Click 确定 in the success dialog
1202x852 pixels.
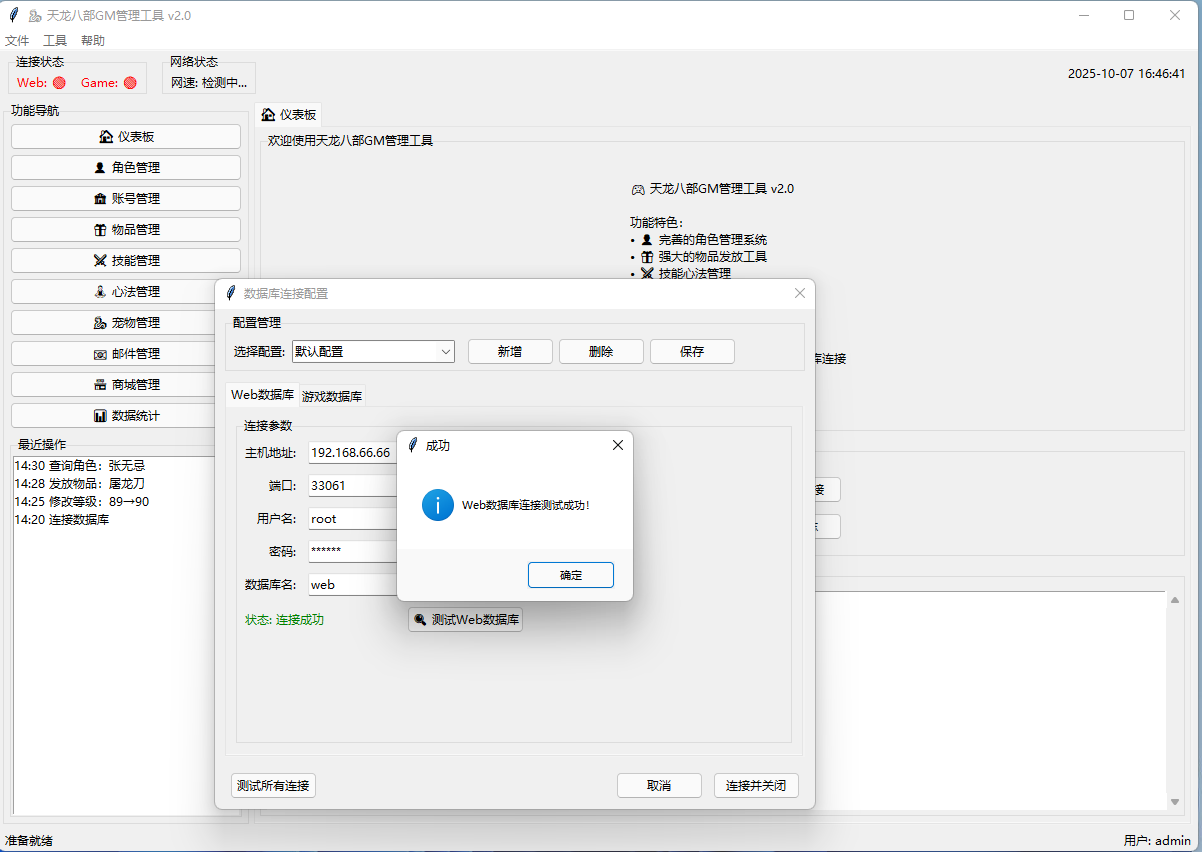570,575
